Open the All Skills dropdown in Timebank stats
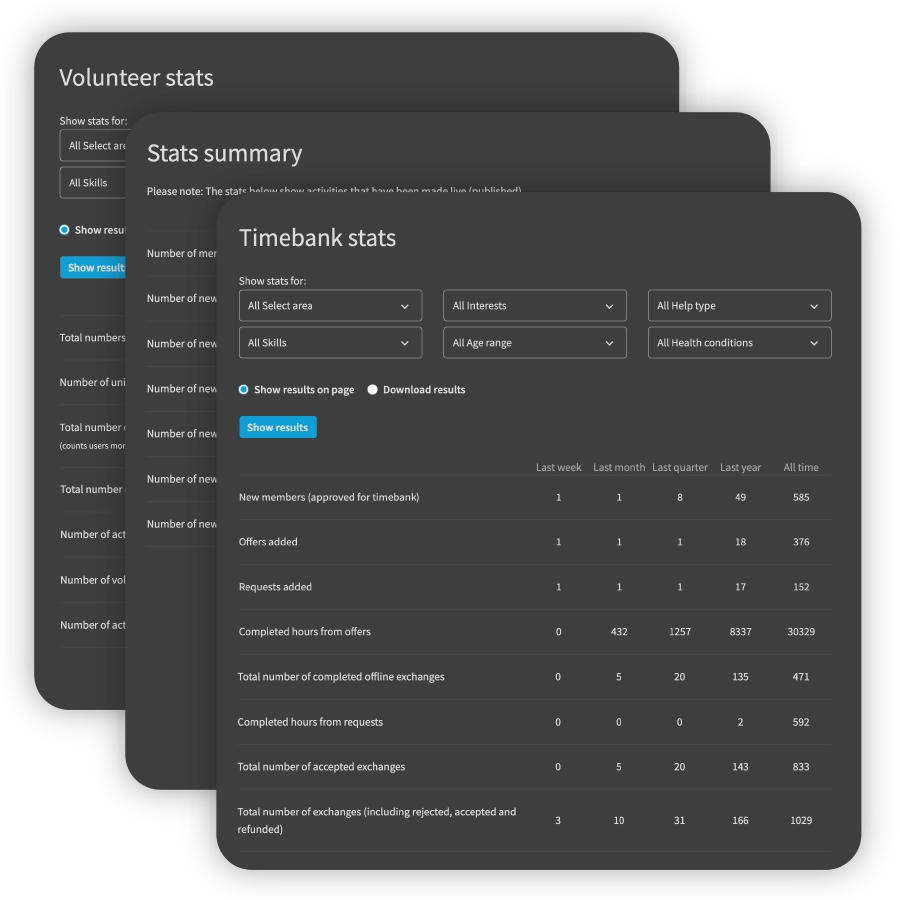This screenshot has width=900, height=900. [330, 343]
